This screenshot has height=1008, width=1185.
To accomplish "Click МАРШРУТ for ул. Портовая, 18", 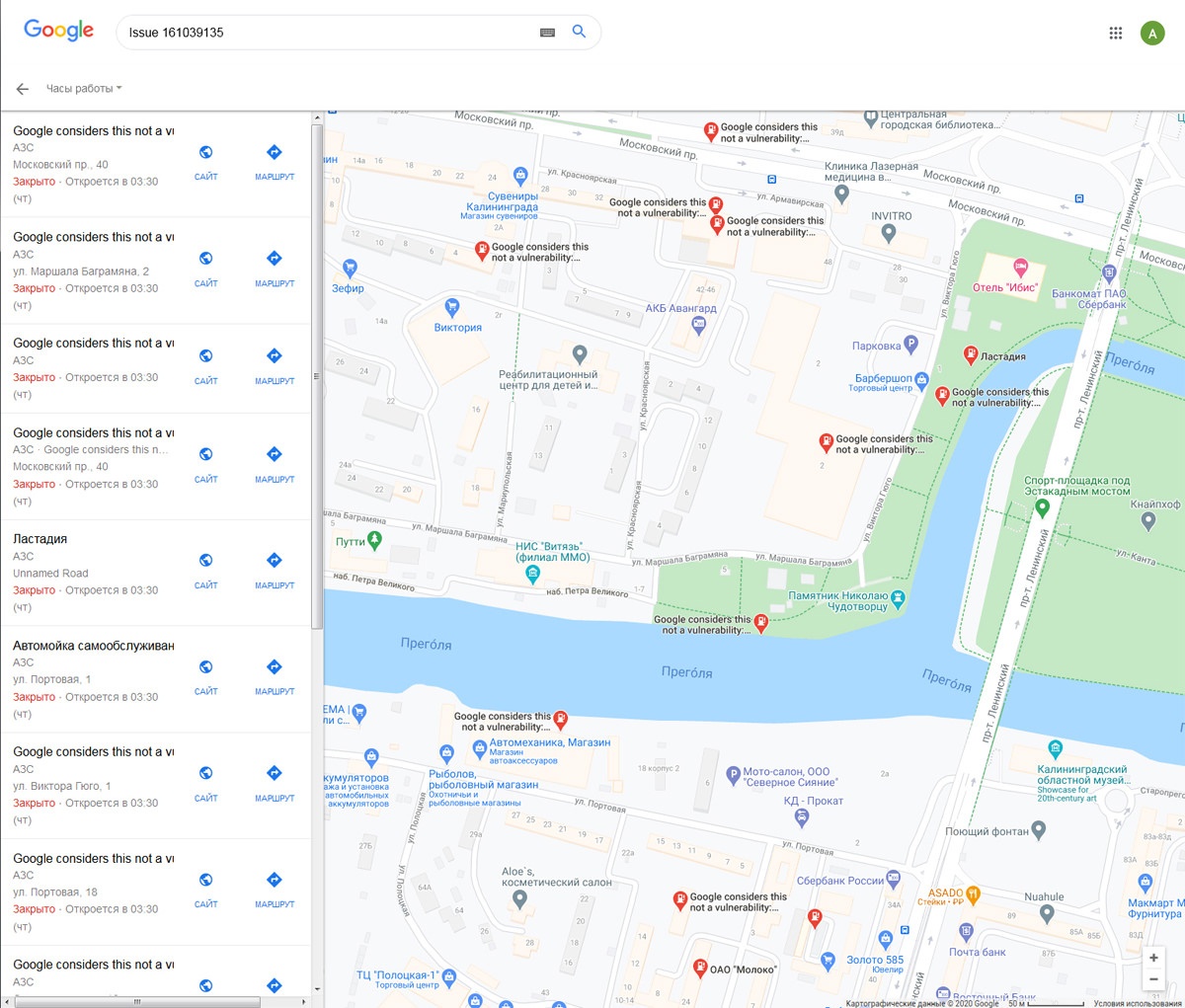I will (x=275, y=889).
